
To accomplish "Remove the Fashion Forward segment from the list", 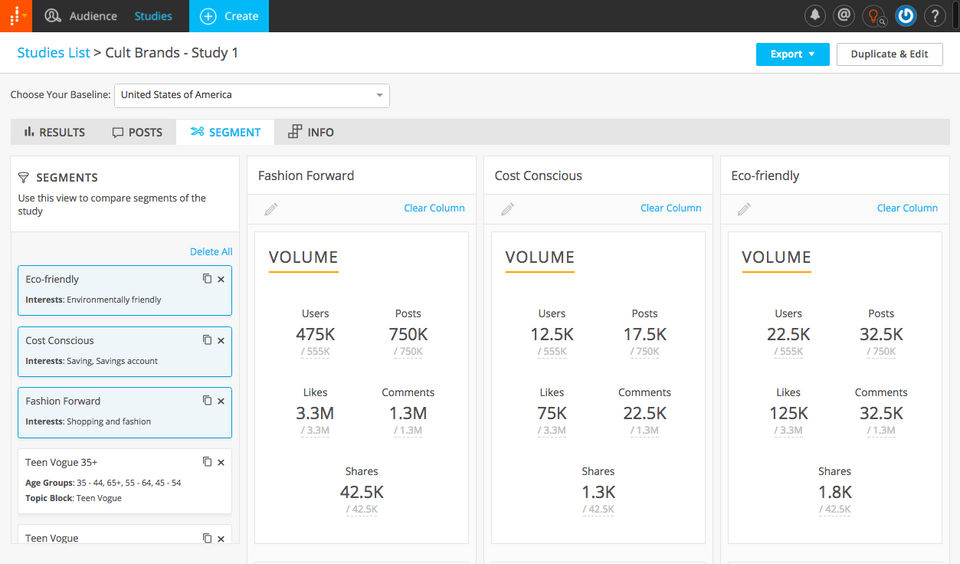I will point(221,401).
